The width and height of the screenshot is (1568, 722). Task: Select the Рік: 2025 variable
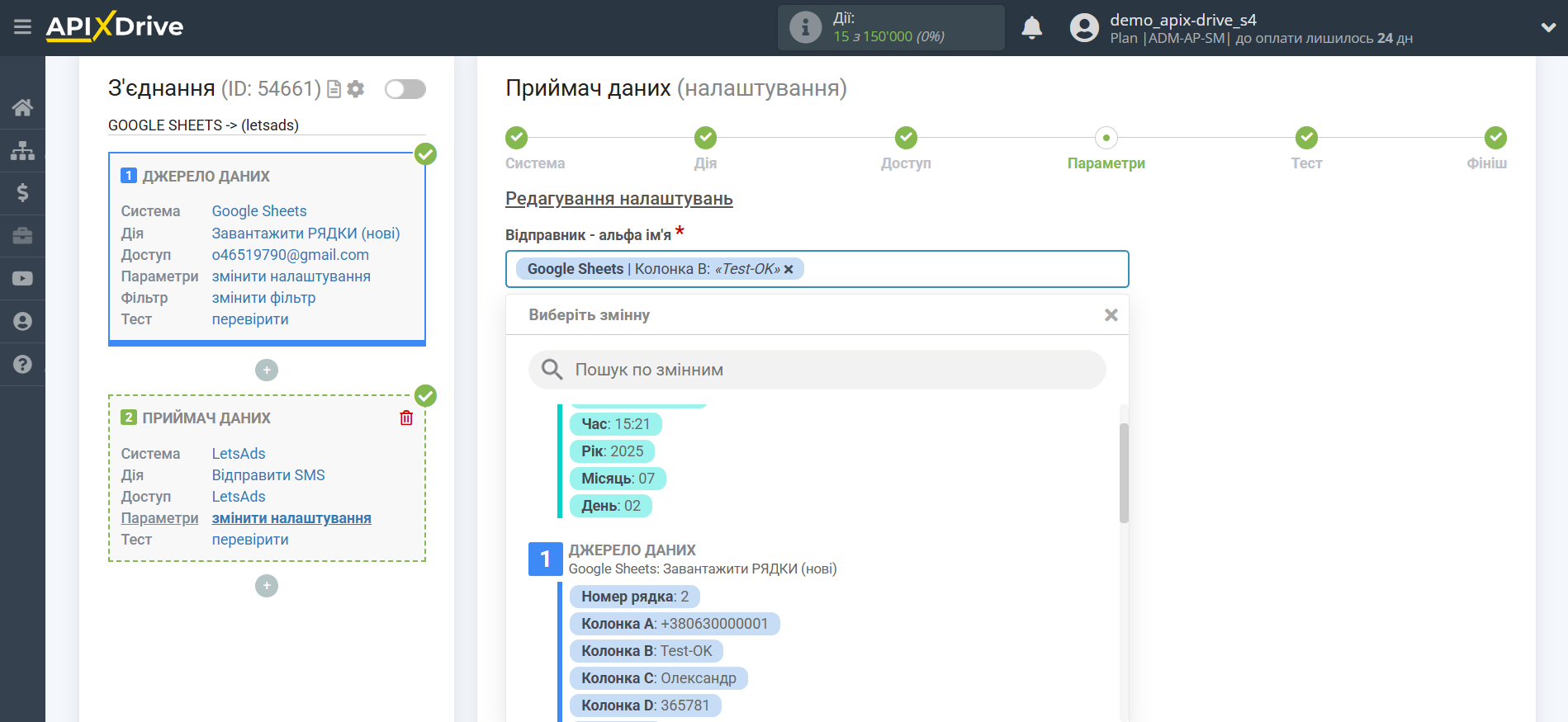(613, 451)
